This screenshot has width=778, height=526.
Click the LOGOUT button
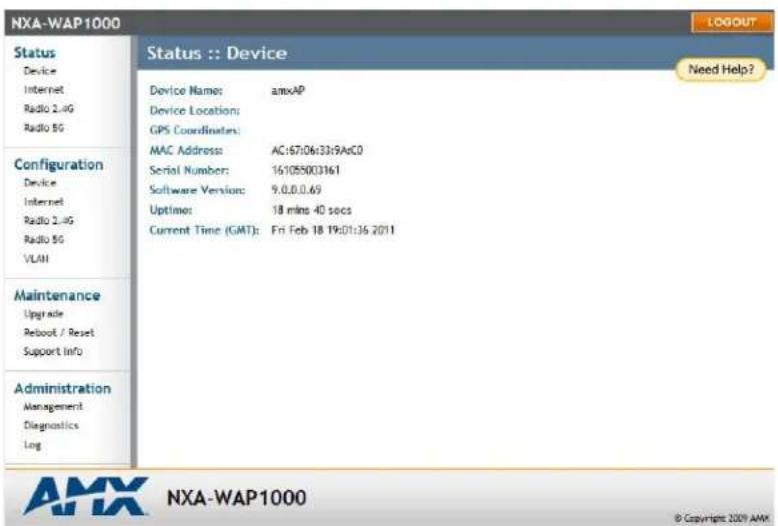click(731, 22)
